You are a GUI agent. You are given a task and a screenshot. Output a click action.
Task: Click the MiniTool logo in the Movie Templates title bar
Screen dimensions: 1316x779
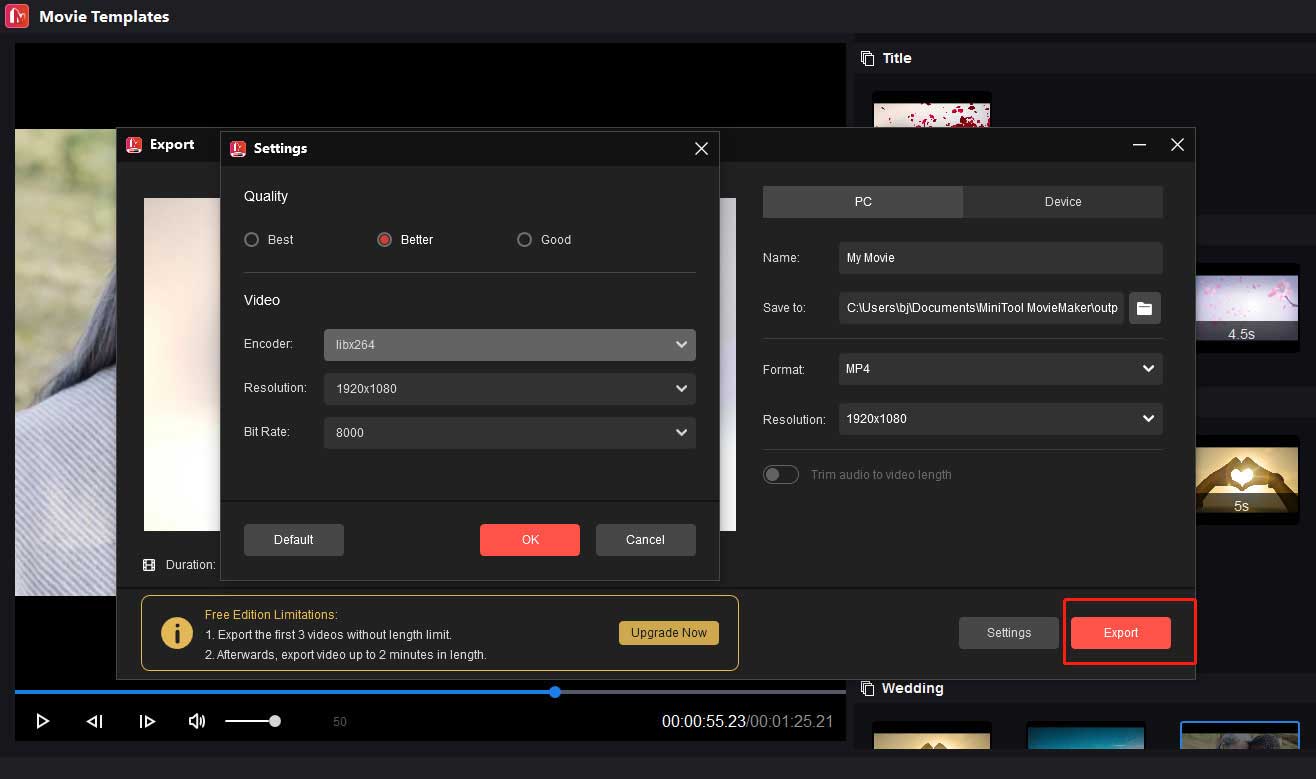click(16, 16)
